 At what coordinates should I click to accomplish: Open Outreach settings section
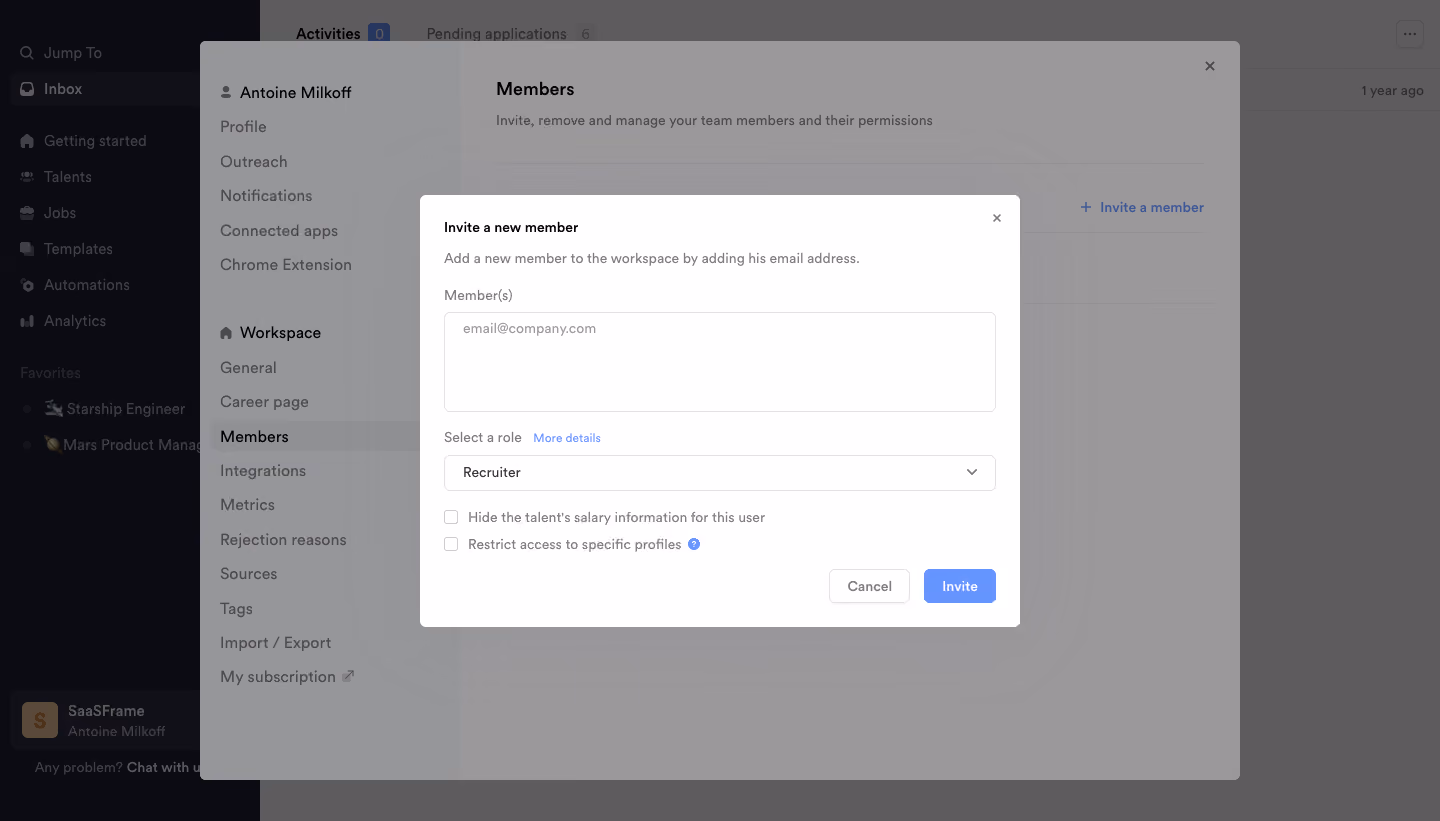pyautogui.click(x=254, y=162)
